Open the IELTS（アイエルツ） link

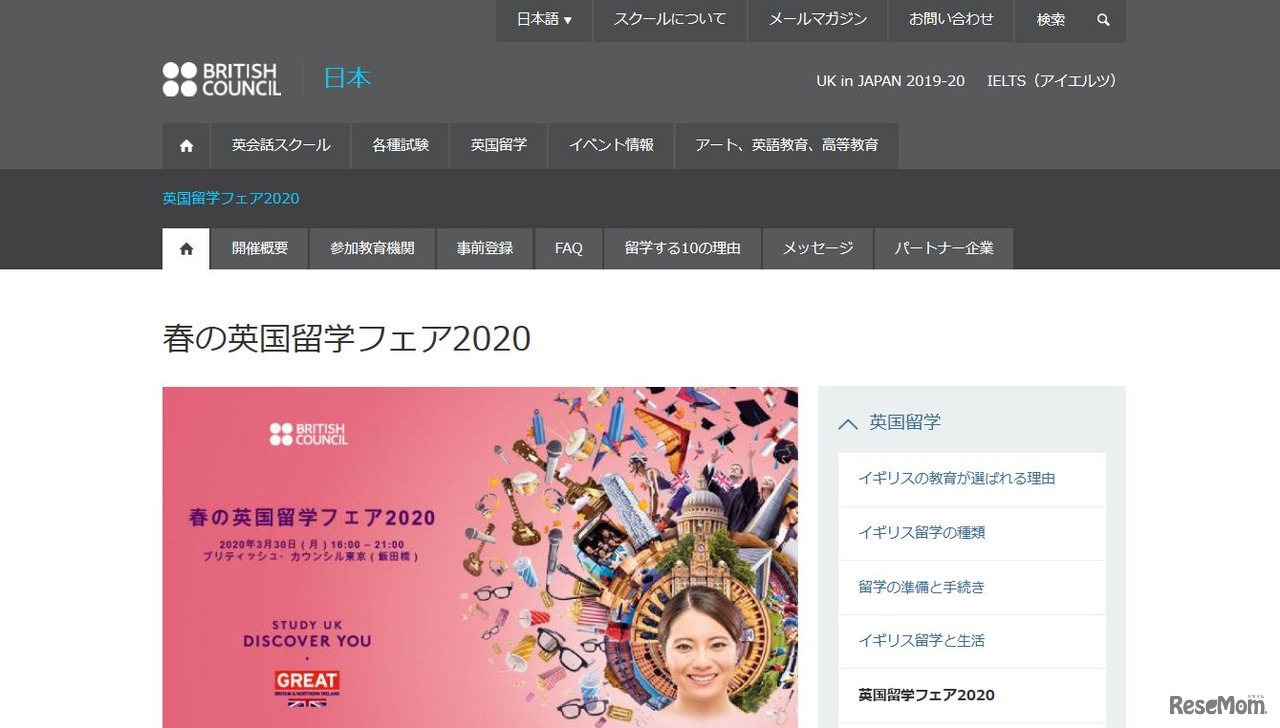[1052, 81]
